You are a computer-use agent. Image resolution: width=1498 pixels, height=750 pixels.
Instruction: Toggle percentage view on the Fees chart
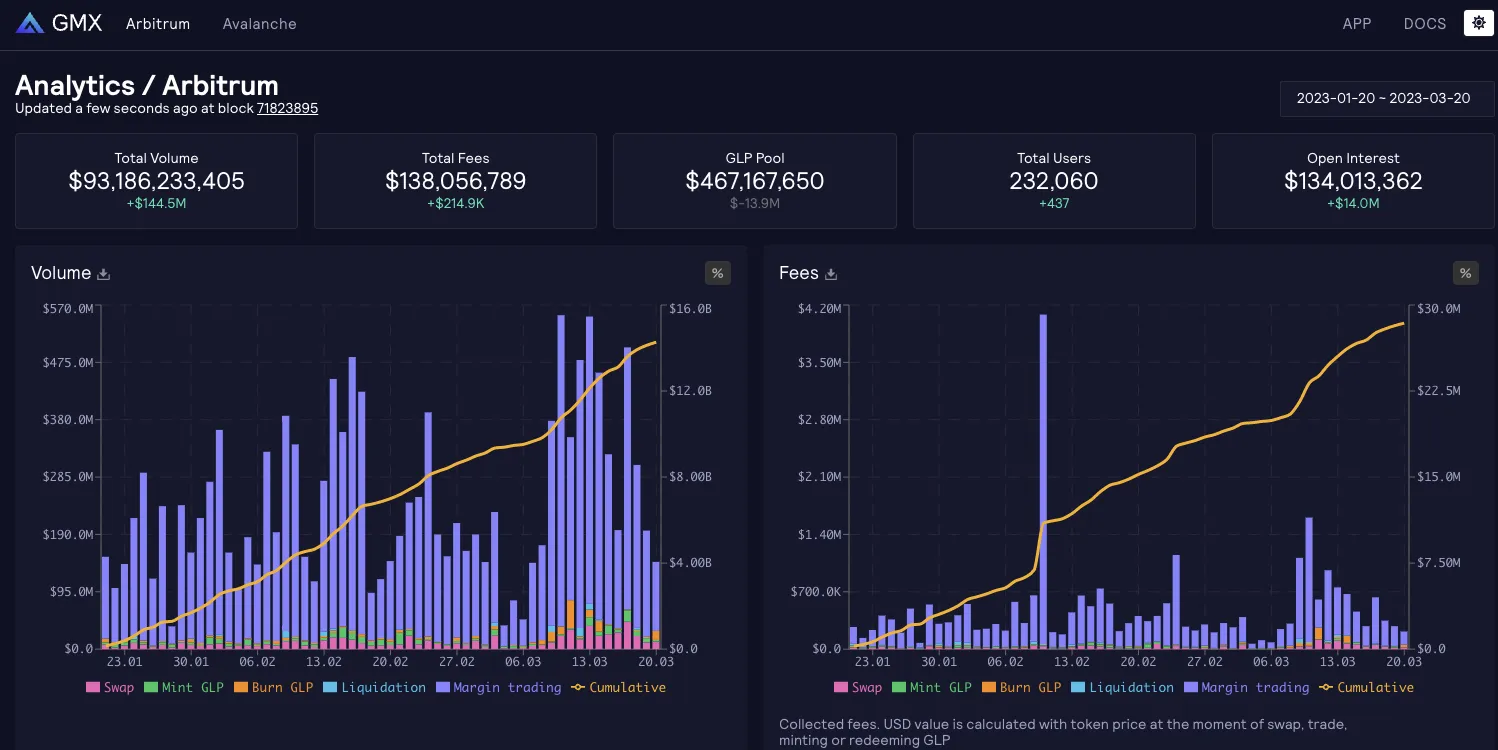[x=1465, y=272]
